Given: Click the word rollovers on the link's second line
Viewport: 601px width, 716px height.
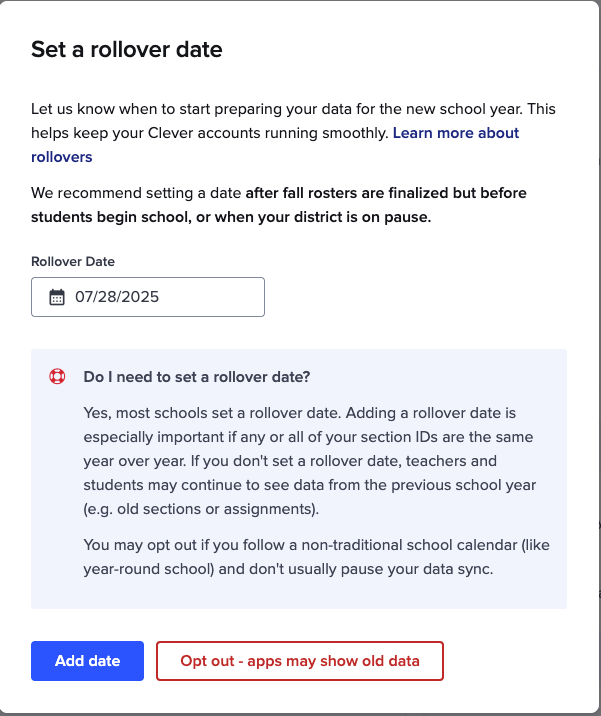Looking at the screenshot, I should (62, 157).
